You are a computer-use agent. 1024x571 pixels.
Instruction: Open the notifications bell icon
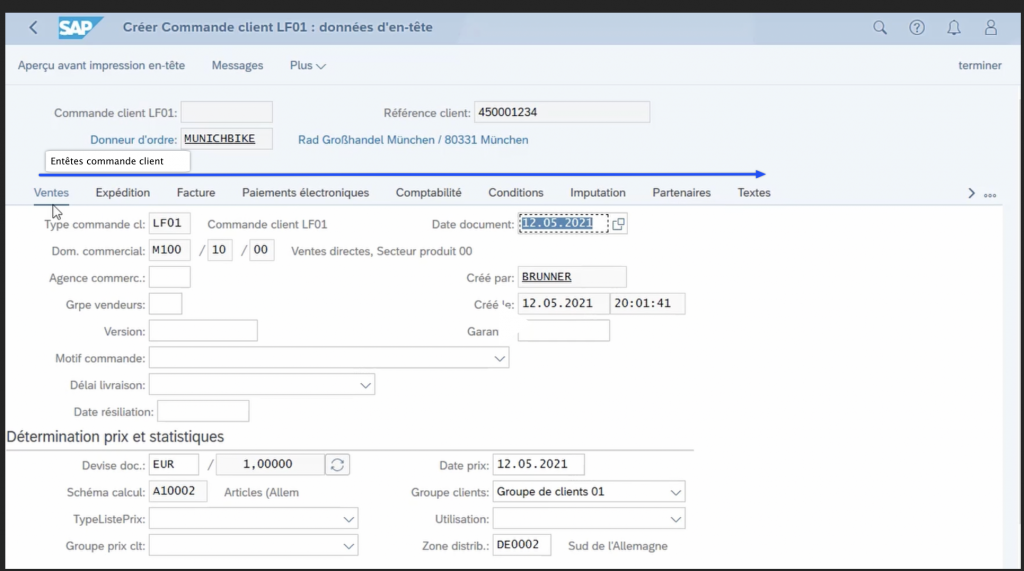click(954, 28)
